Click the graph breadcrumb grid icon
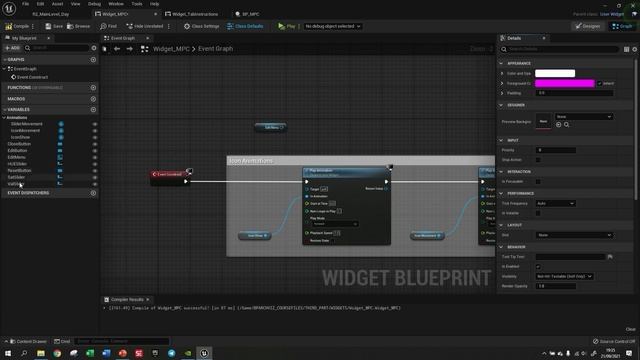640x360 pixels. (144, 49)
